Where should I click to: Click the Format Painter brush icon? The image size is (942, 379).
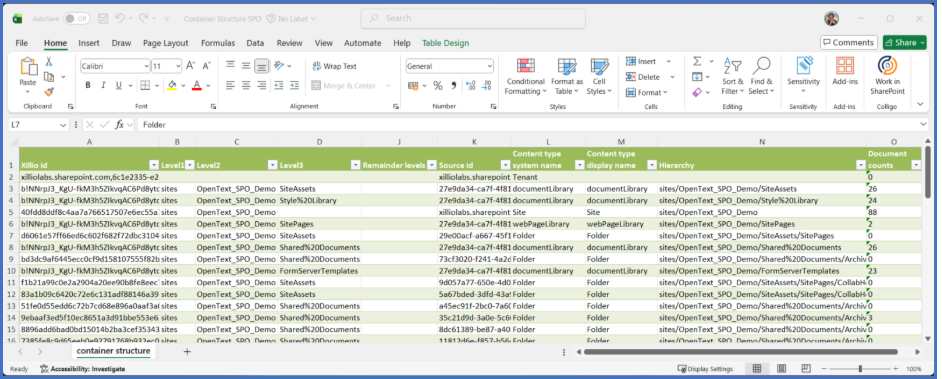(x=49, y=92)
